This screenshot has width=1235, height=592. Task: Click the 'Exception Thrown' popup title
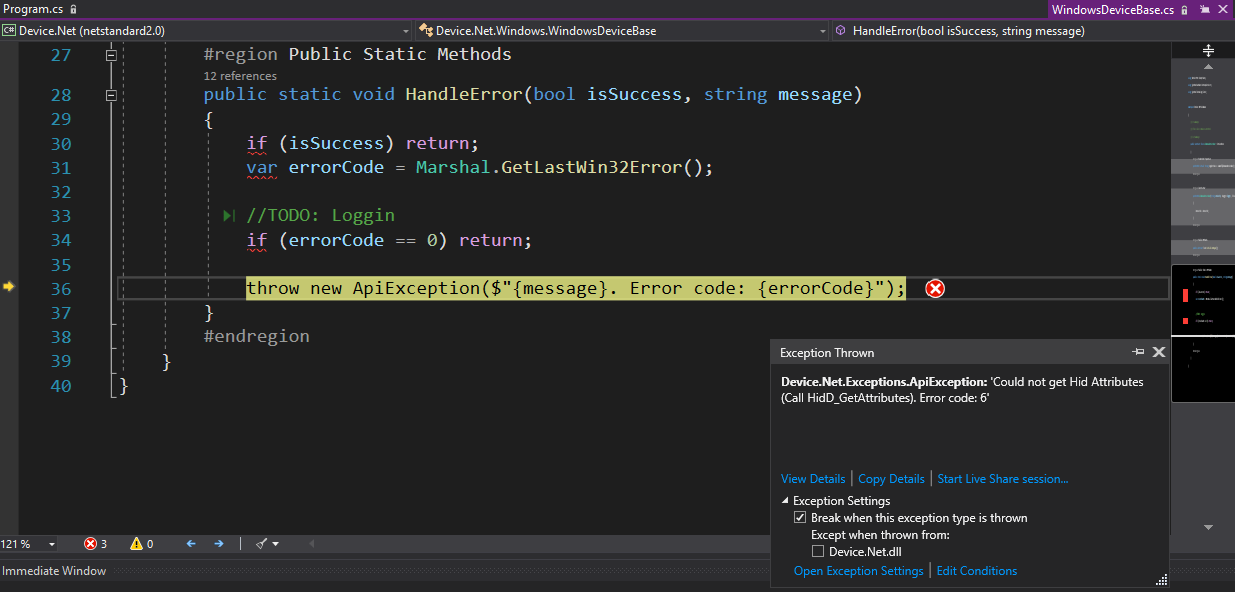827,353
